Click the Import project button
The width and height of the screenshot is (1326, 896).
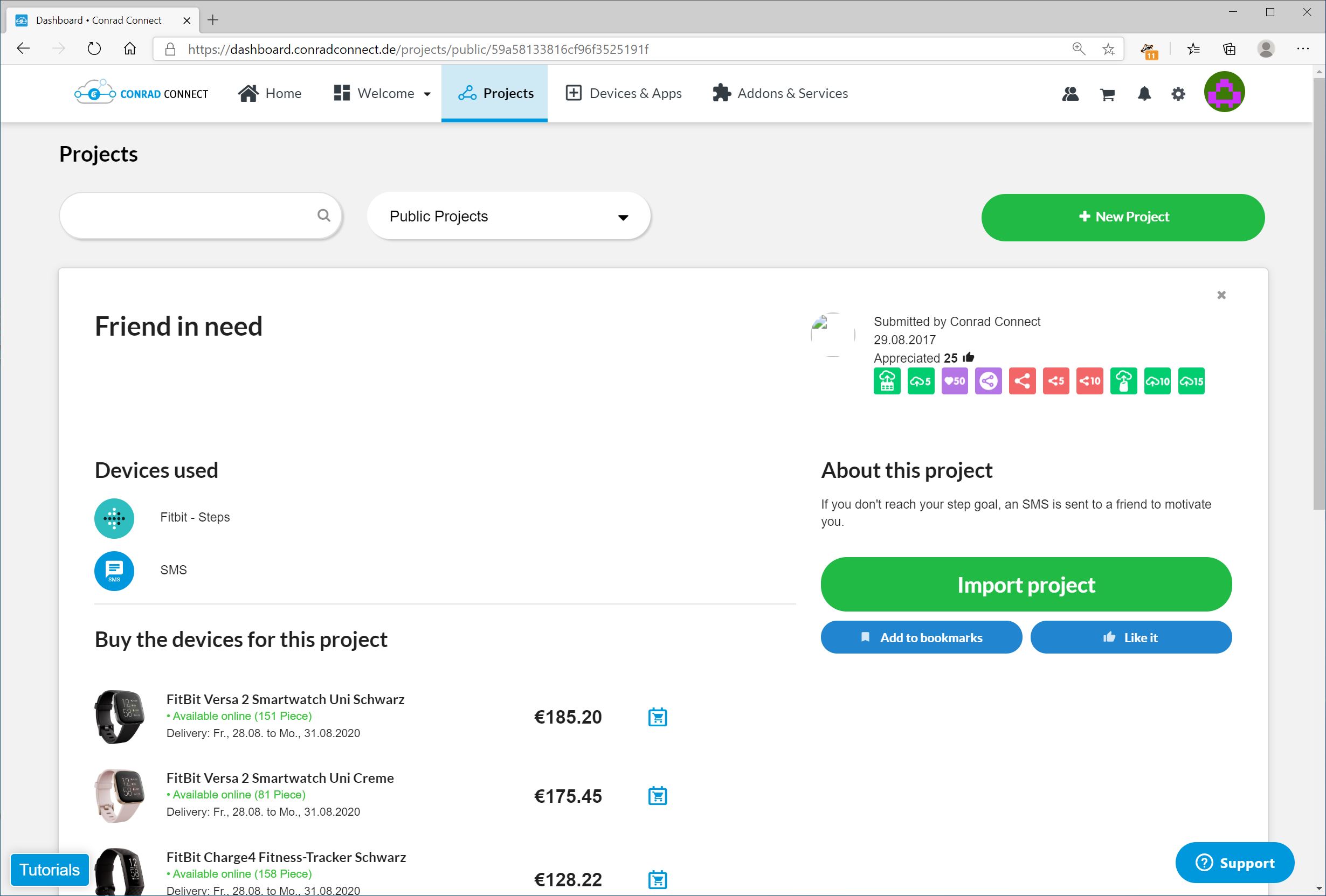pos(1025,585)
